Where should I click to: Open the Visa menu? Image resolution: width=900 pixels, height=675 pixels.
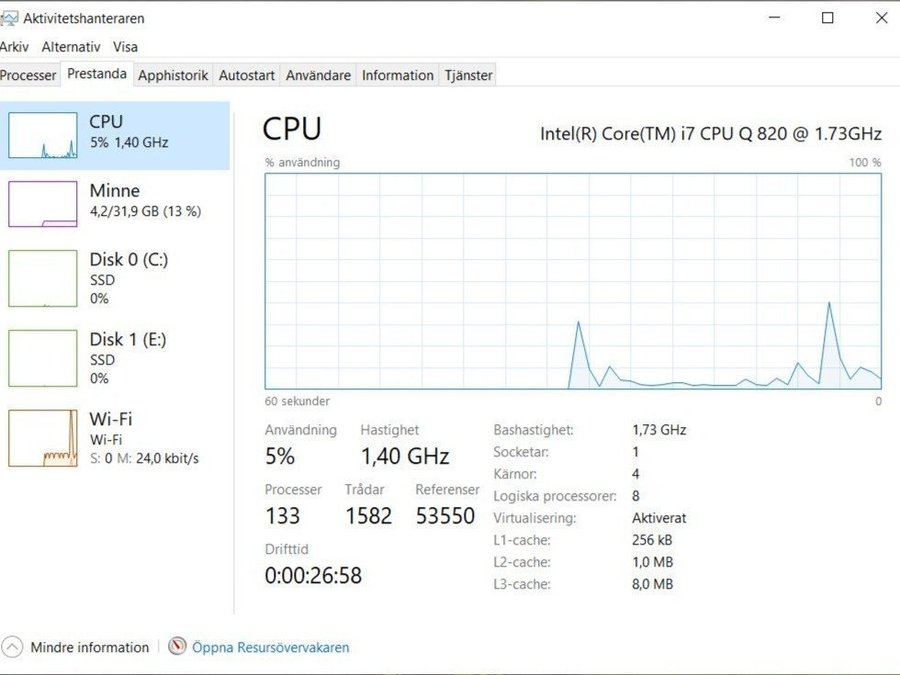(125, 46)
